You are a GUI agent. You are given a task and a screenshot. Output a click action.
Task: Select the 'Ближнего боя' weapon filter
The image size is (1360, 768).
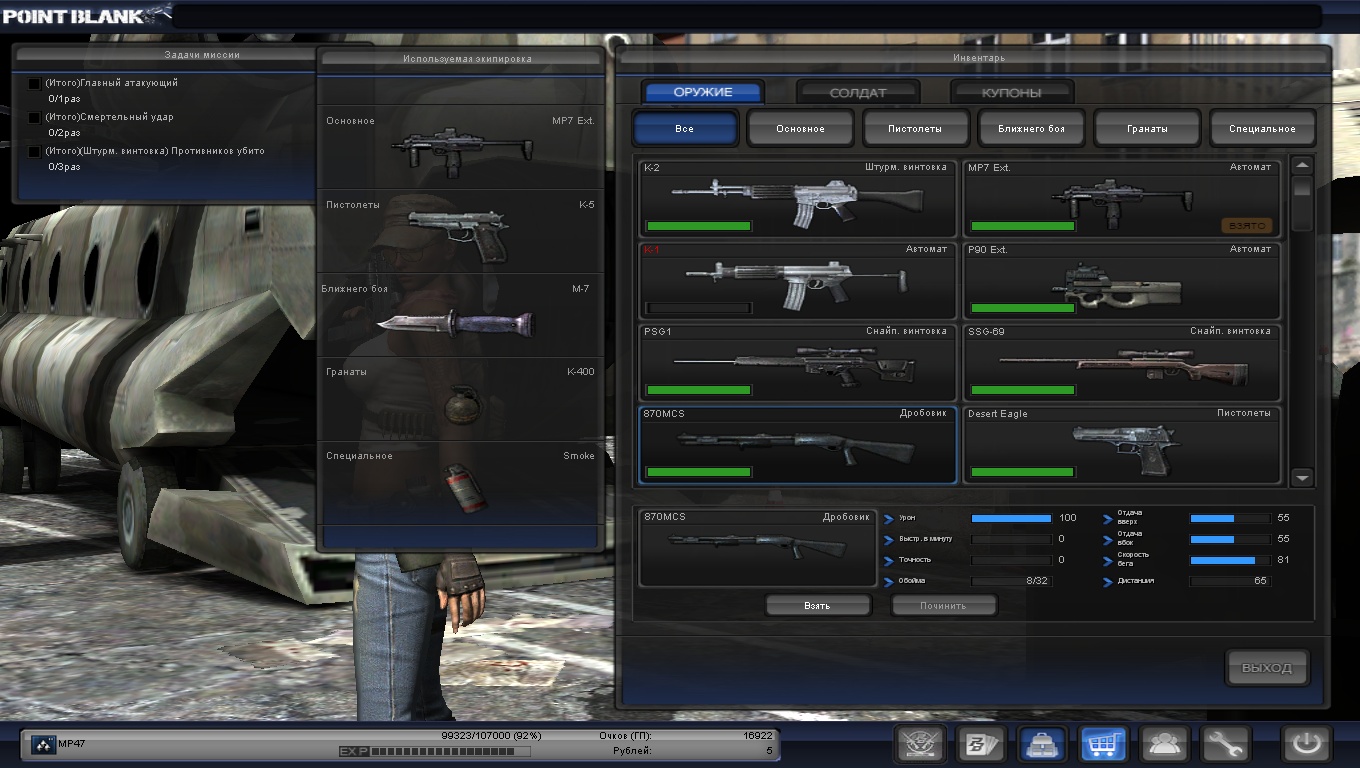point(1032,129)
